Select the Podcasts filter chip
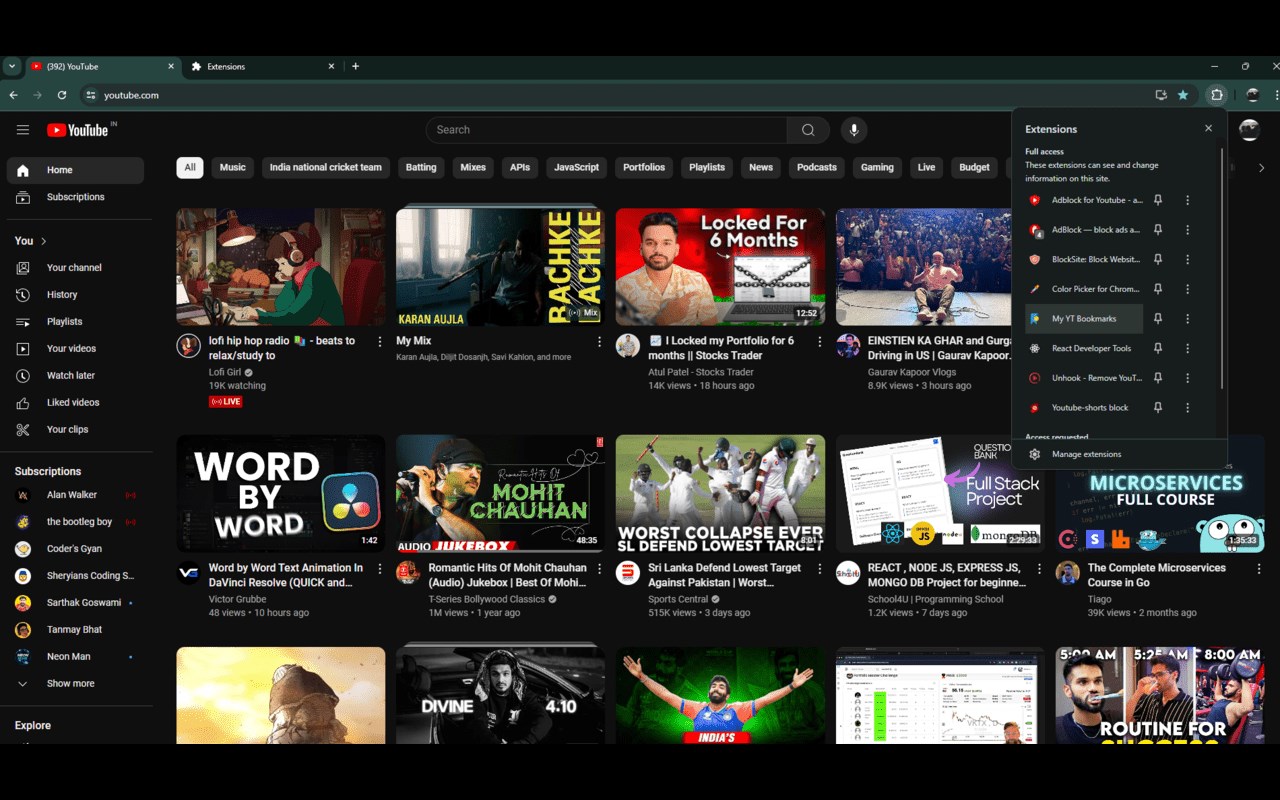Image resolution: width=1280 pixels, height=800 pixels. tap(817, 168)
